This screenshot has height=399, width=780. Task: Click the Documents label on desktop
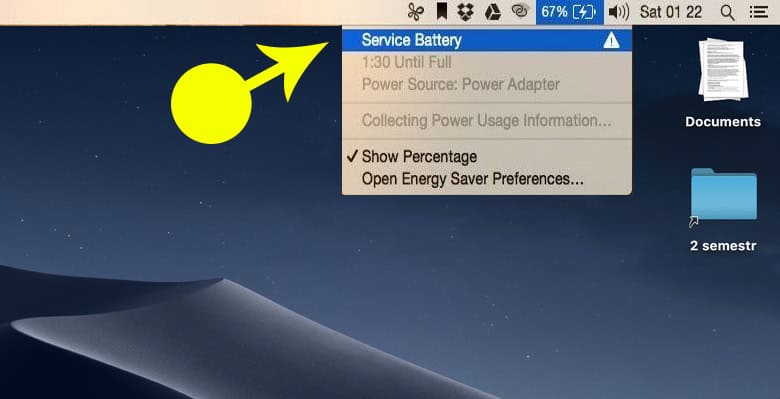click(x=723, y=122)
